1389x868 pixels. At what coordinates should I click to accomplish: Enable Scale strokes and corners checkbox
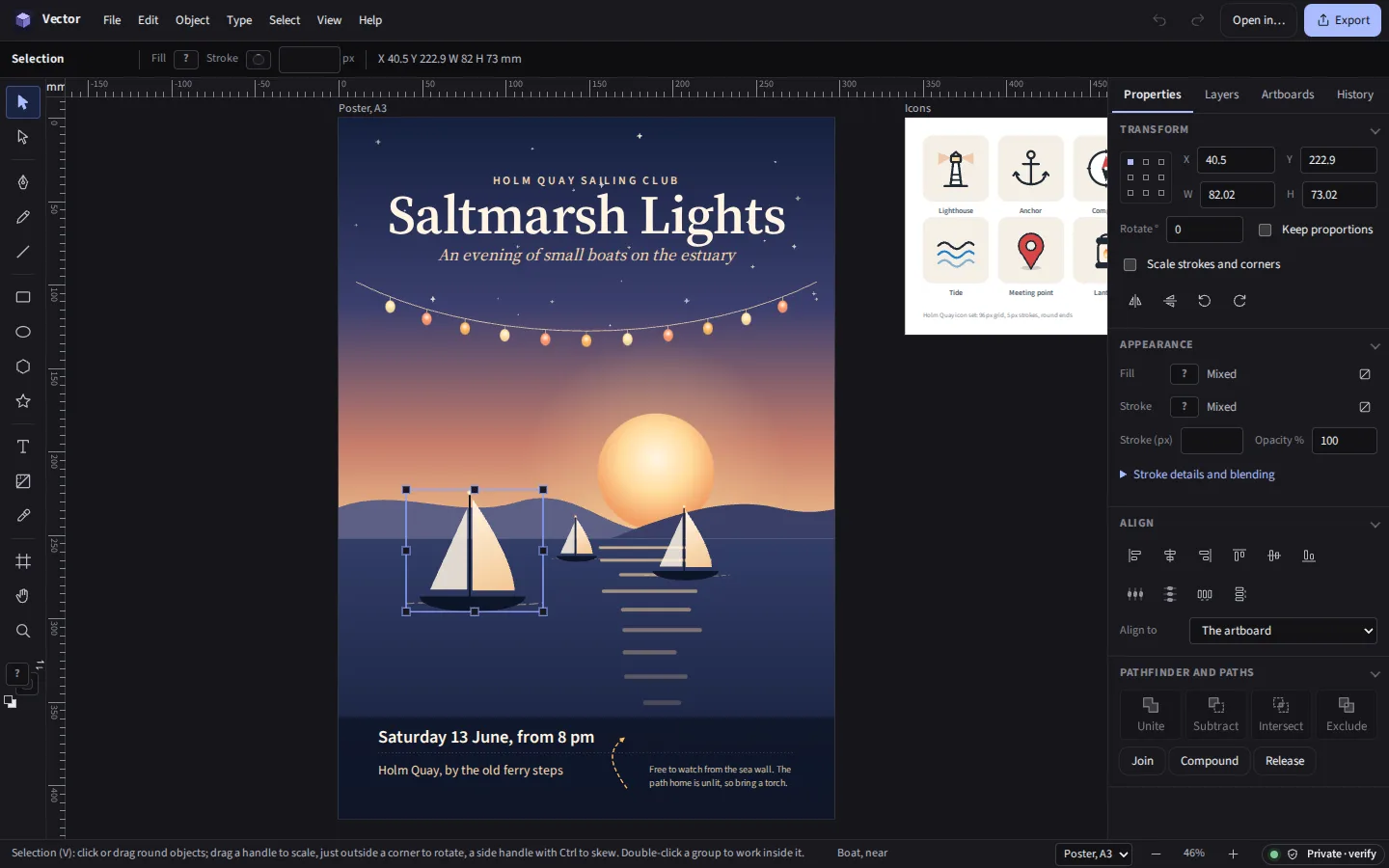(x=1130, y=264)
